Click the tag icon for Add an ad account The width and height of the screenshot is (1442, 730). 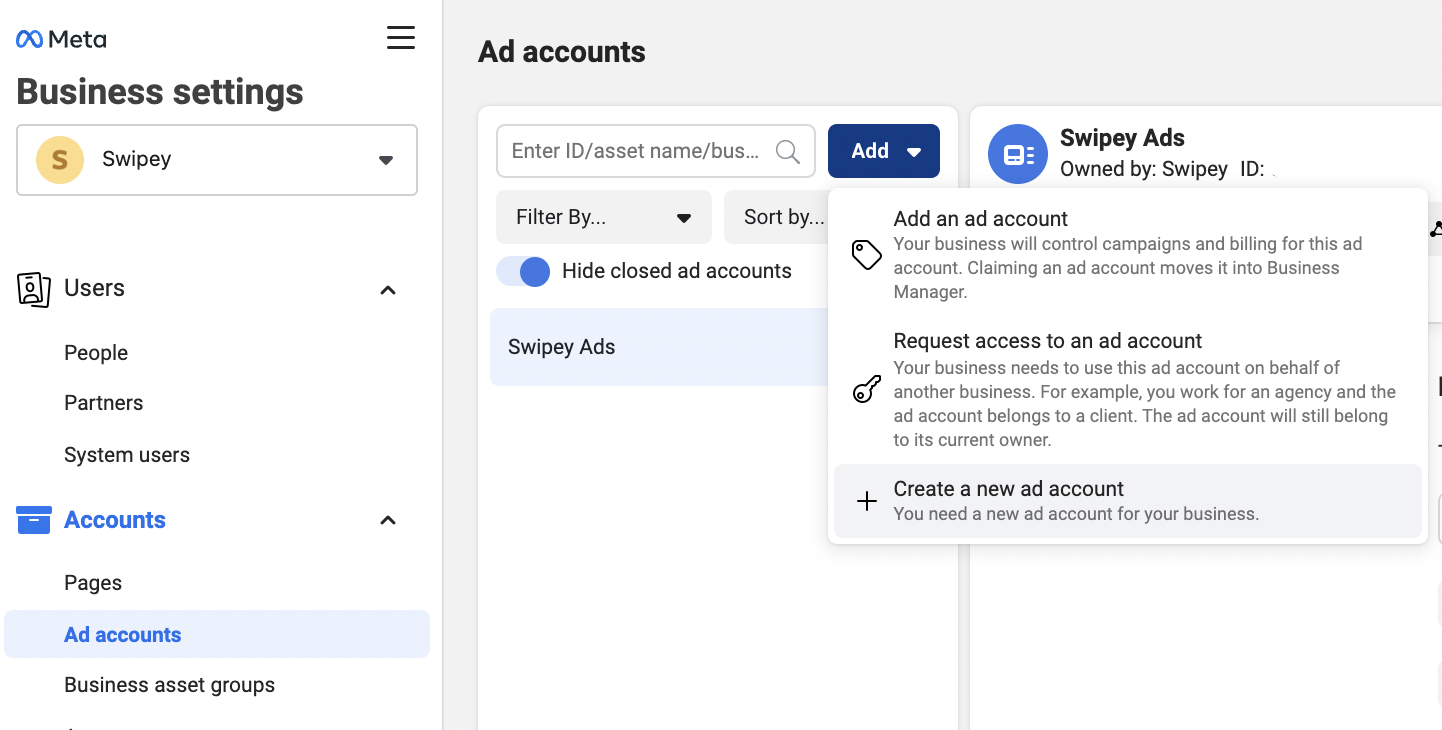[x=866, y=255]
